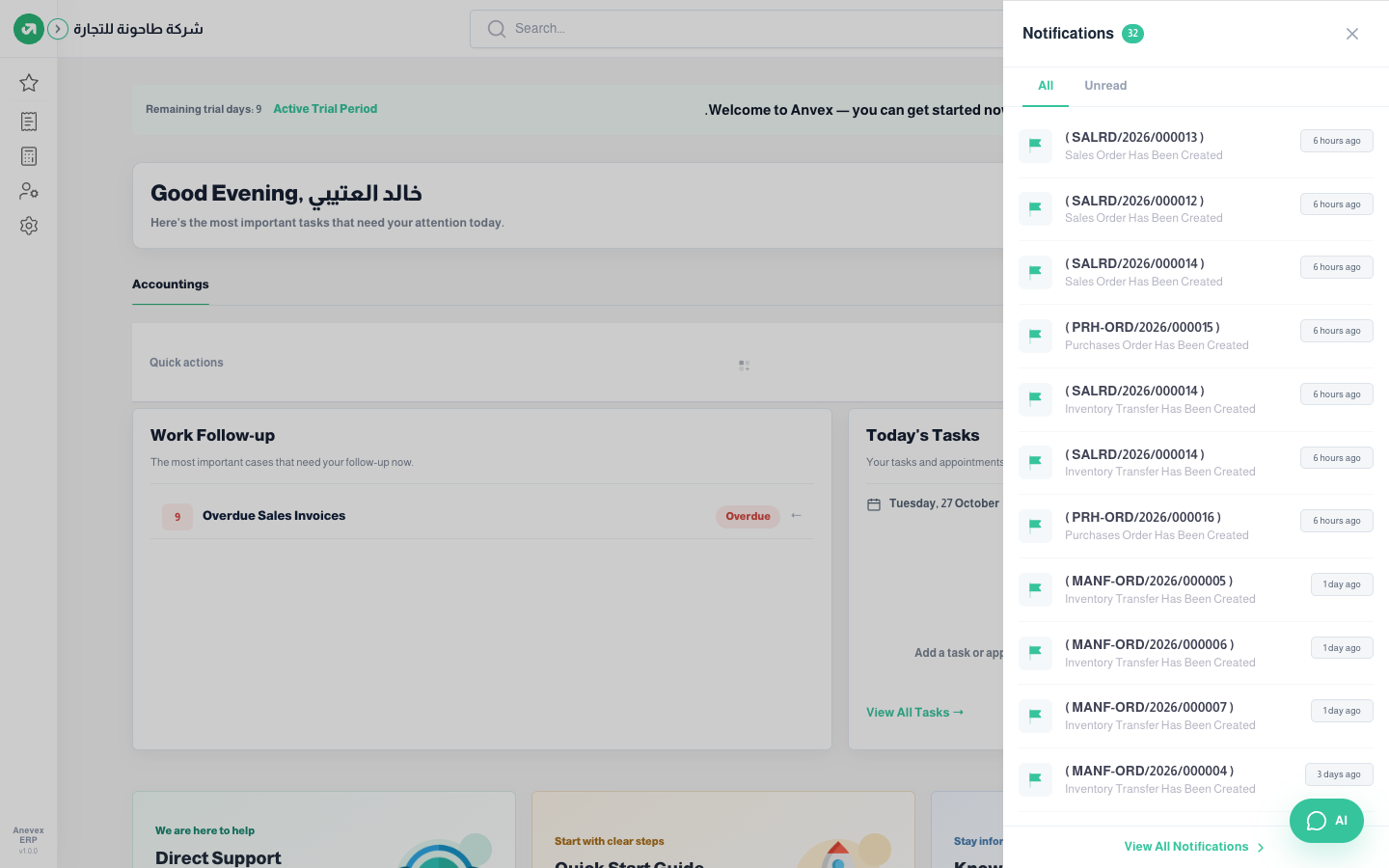Select the SALRD/2026/000012 sales order notification
1389x868 pixels.
pos(1196,209)
